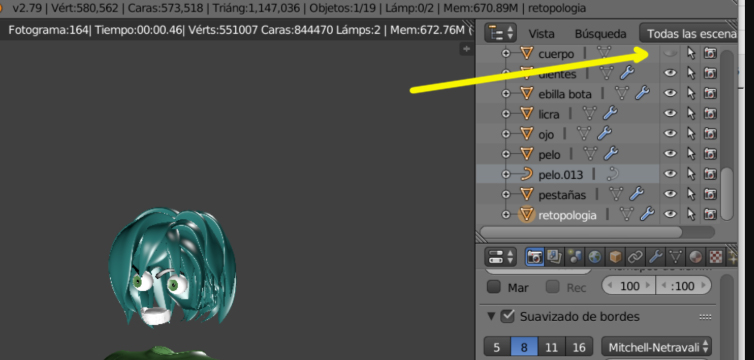Open the Búsqueda menu in the outliner
This screenshot has width=754, height=360.
pyautogui.click(x=601, y=34)
